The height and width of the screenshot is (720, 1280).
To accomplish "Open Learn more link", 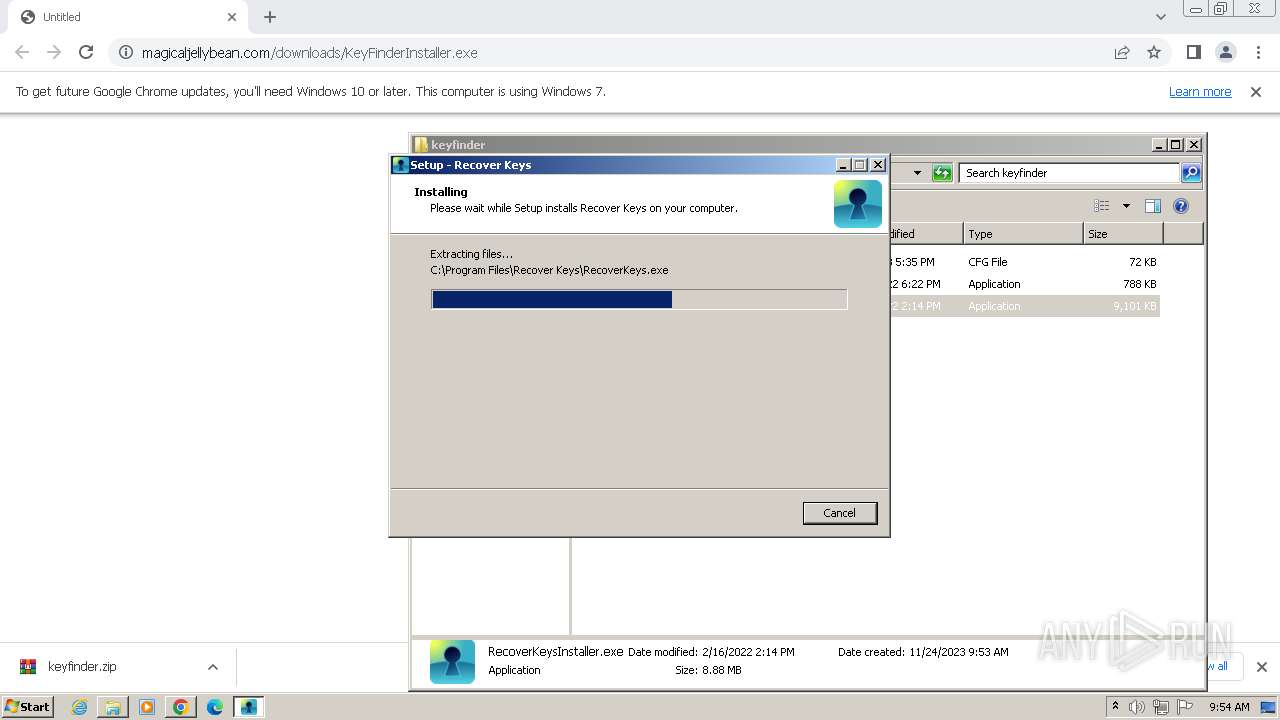I will pyautogui.click(x=1200, y=91).
